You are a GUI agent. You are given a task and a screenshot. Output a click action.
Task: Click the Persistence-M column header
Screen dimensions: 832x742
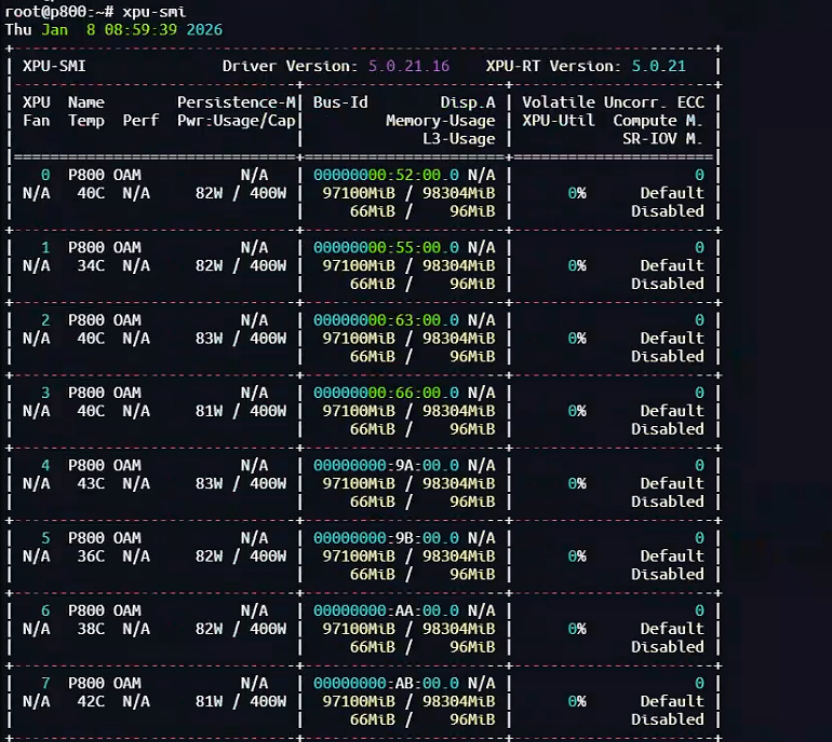(x=236, y=102)
